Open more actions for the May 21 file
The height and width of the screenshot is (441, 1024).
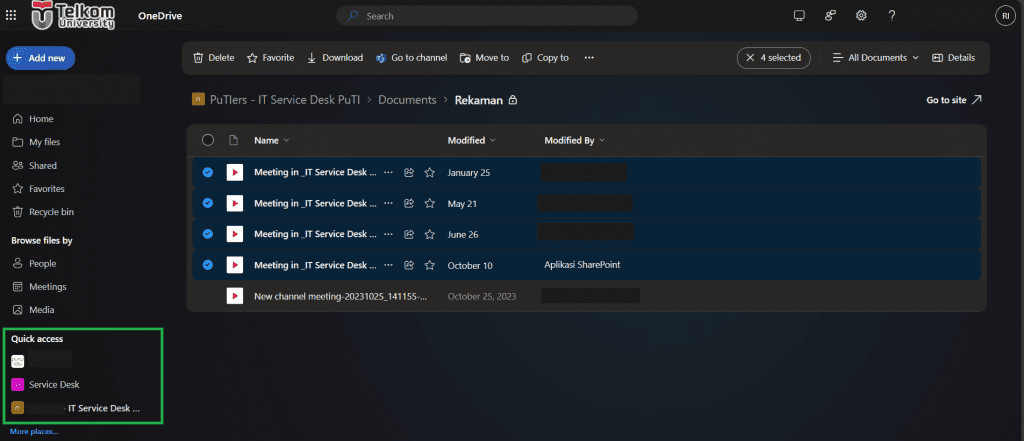[389, 203]
